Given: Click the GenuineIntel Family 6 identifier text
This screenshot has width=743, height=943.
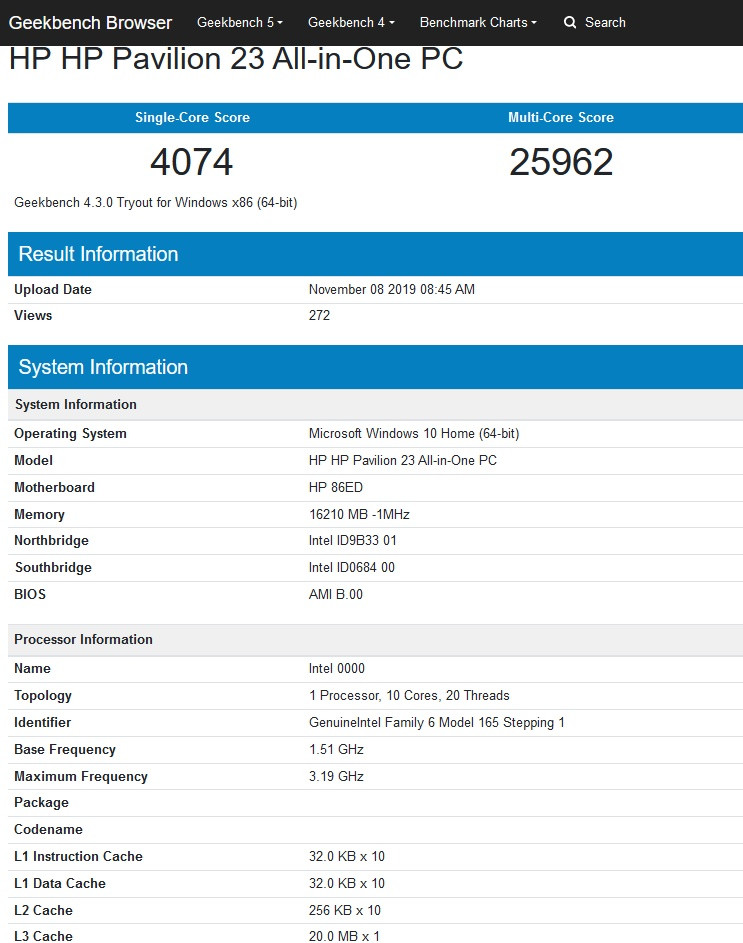Looking at the screenshot, I should 436,722.
